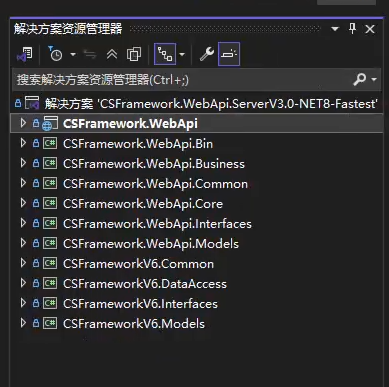Click C# icon of CSFrameworkV6.Models
This screenshot has height=387, width=389.
coord(50,323)
